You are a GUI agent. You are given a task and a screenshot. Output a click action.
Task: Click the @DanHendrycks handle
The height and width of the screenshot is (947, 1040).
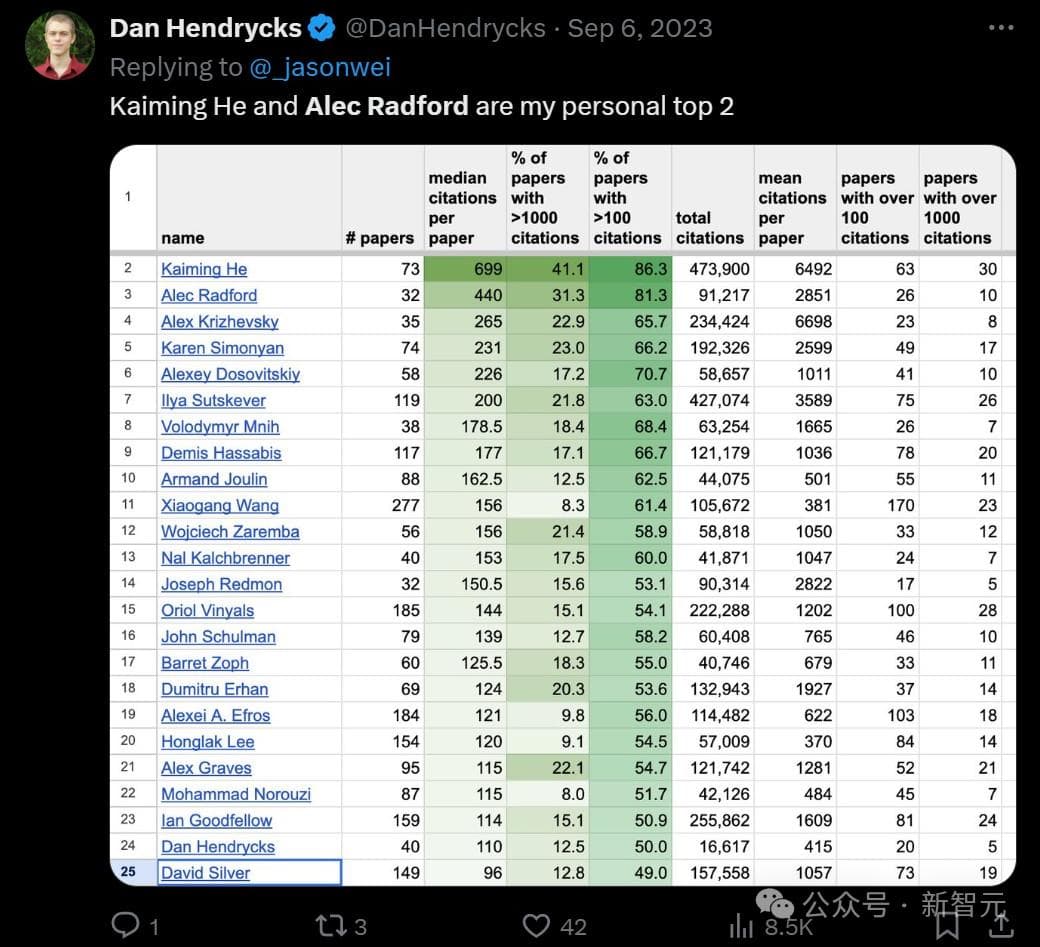tap(446, 28)
